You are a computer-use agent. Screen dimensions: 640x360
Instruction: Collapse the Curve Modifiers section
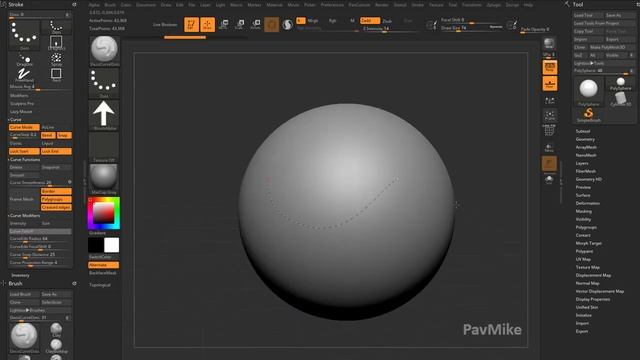[x=24, y=216]
